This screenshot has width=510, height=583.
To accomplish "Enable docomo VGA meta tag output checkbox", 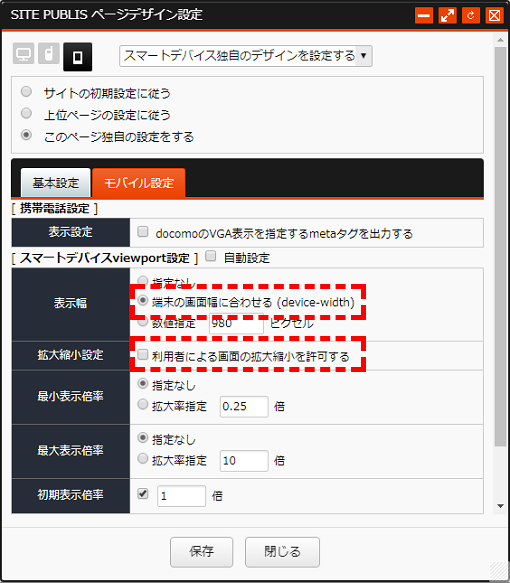I will point(143,232).
